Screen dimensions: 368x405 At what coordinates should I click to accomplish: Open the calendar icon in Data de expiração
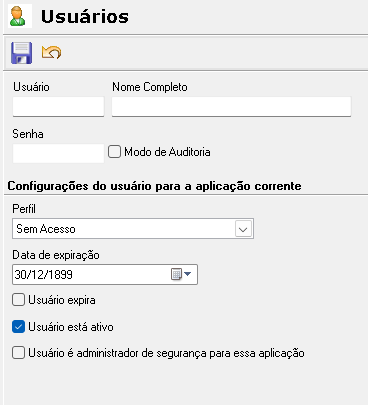click(176, 274)
